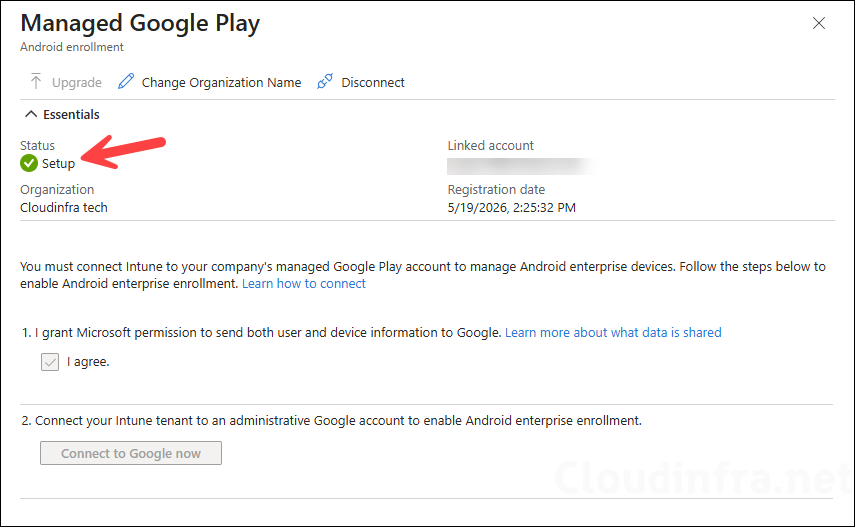The width and height of the screenshot is (855, 527).
Task: Open the Learn how to connect link
Action: coord(304,284)
